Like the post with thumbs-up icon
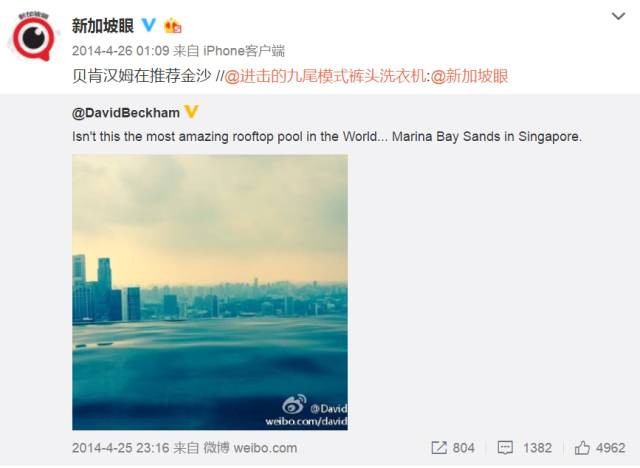The image size is (640, 468). click(582, 448)
